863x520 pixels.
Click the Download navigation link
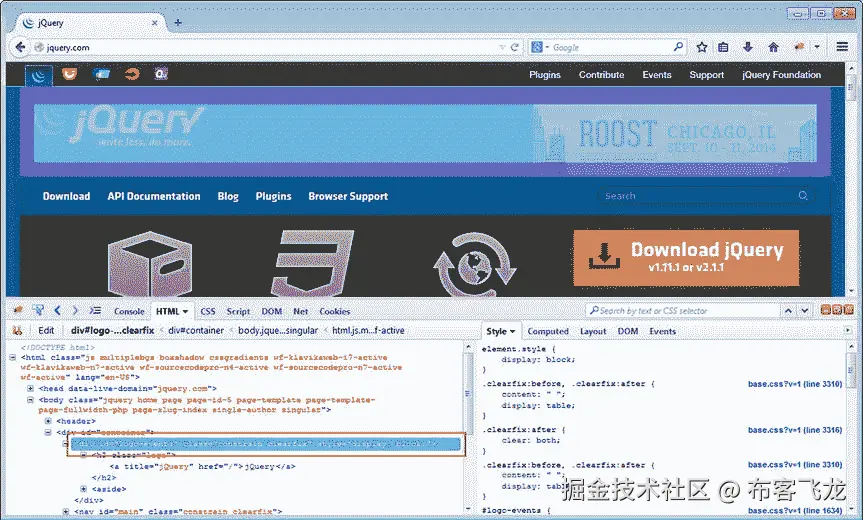click(x=67, y=196)
